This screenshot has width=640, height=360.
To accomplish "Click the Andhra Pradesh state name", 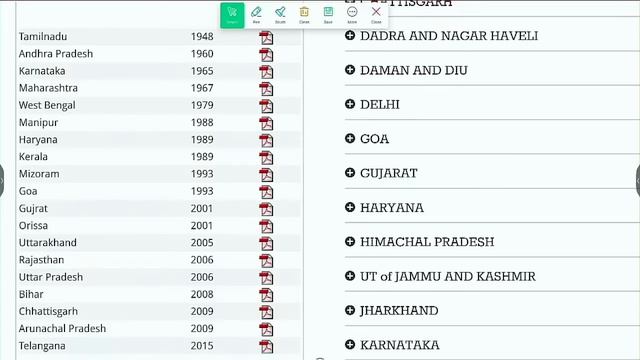I will [x=56, y=53].
